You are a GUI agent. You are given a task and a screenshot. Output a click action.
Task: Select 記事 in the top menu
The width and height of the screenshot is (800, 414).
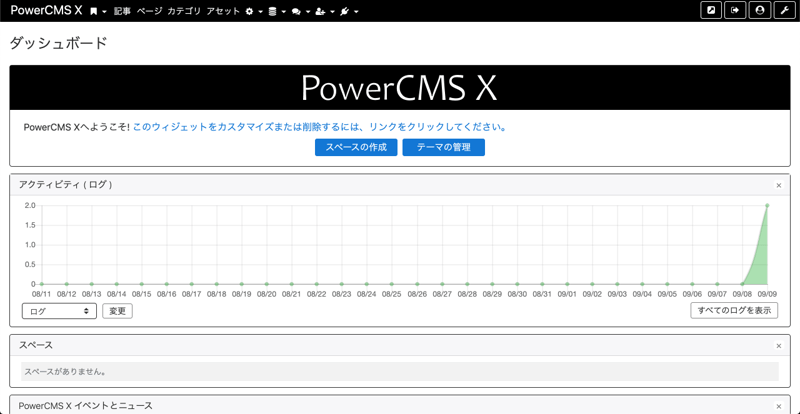(x=122, y=11)
